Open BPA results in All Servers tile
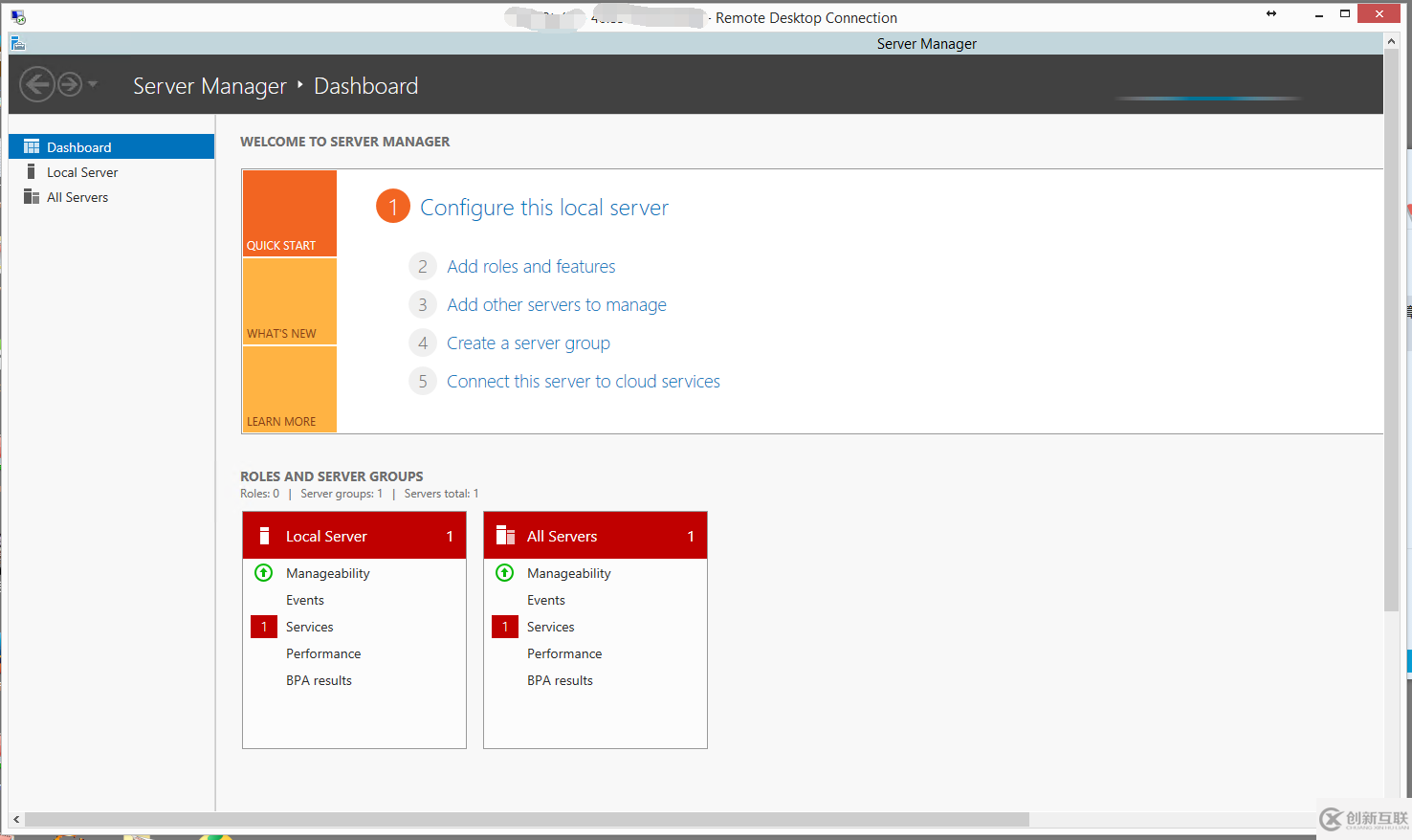1412x840 pixels. coord(560,680)
